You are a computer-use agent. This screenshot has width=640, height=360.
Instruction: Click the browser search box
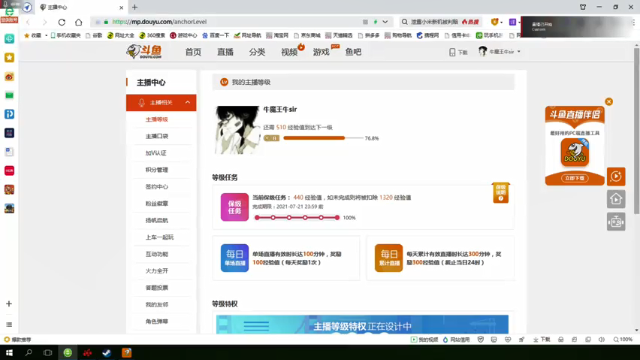coord(441,22)
